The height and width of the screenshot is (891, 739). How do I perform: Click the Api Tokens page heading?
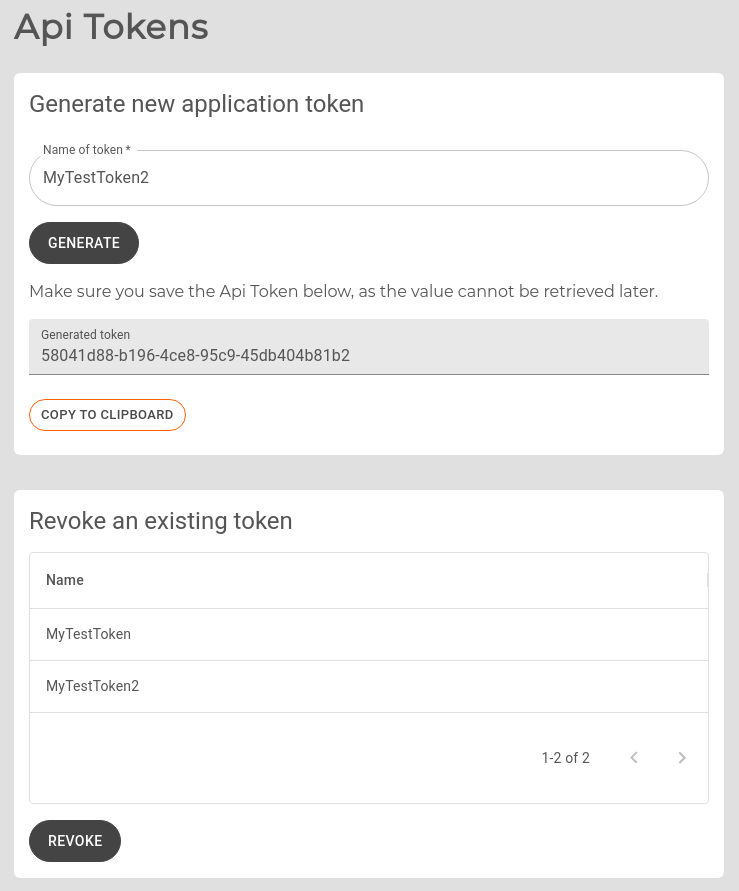coord(111,27)
